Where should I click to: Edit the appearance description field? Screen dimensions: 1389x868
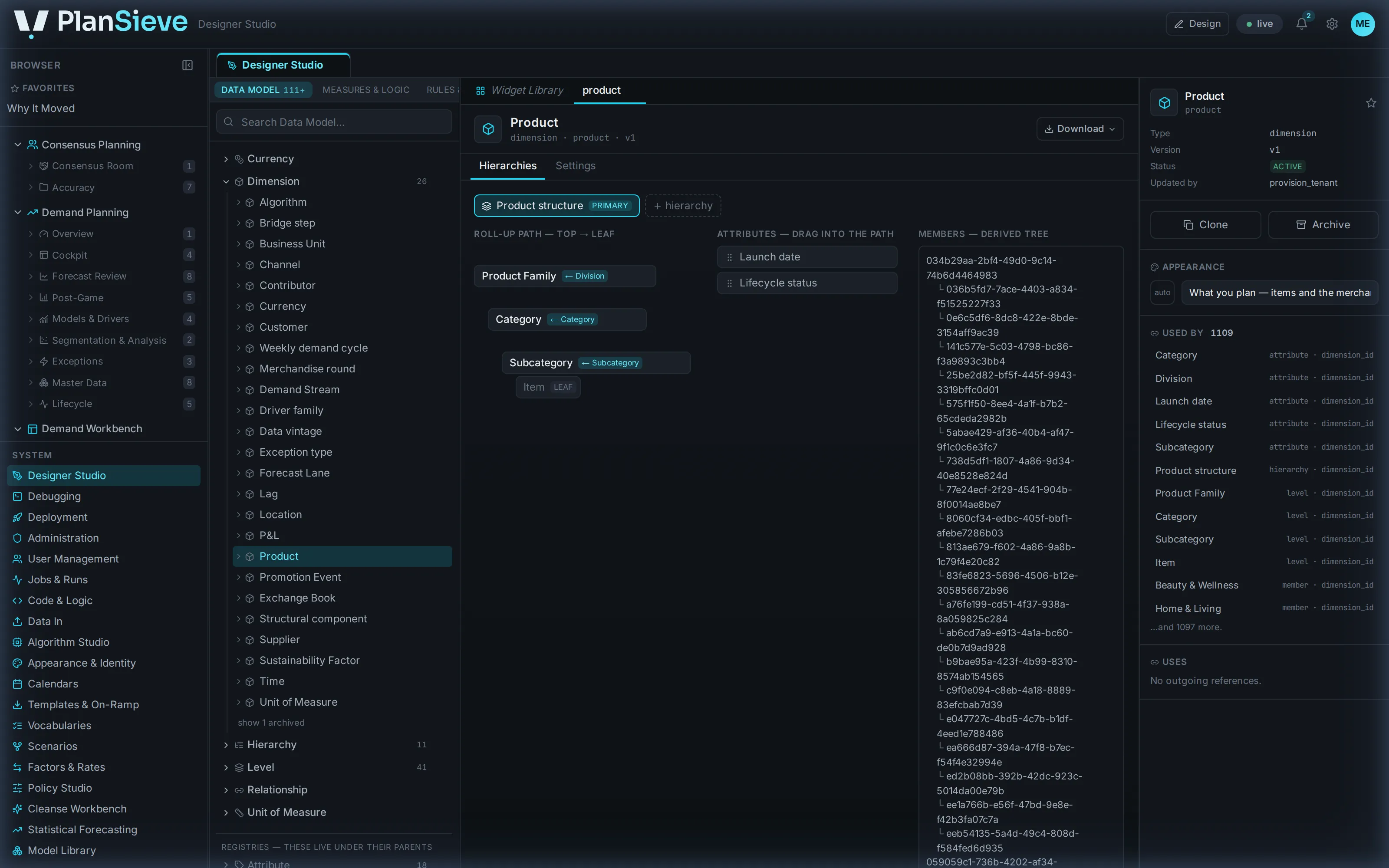1279,293
